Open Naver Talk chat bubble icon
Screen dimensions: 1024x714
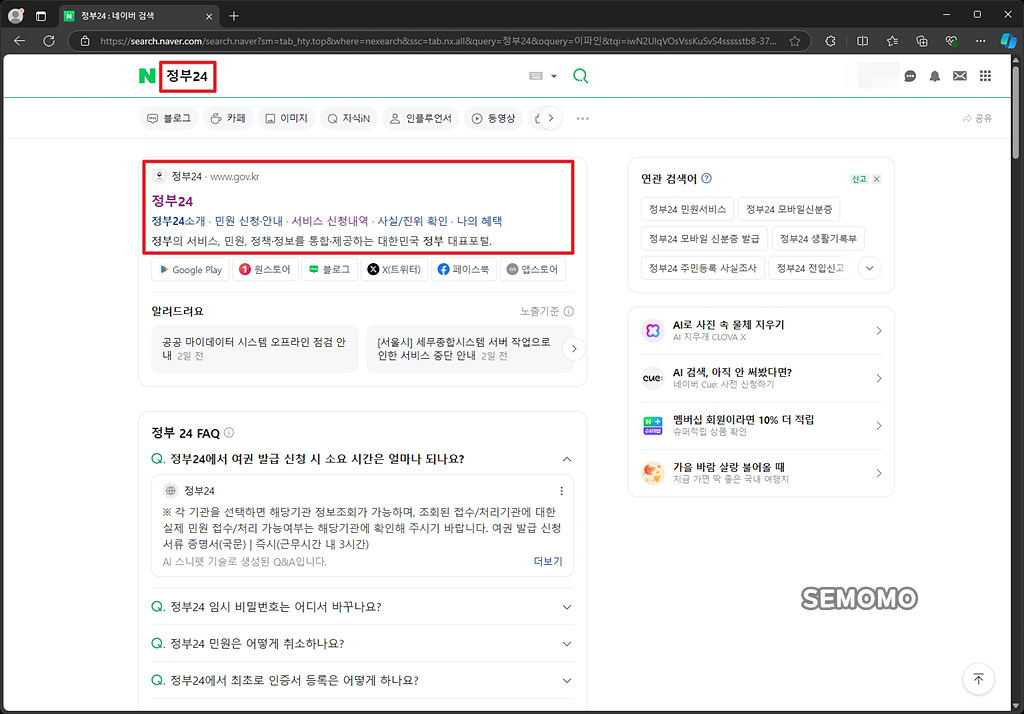tap(910, 76)
